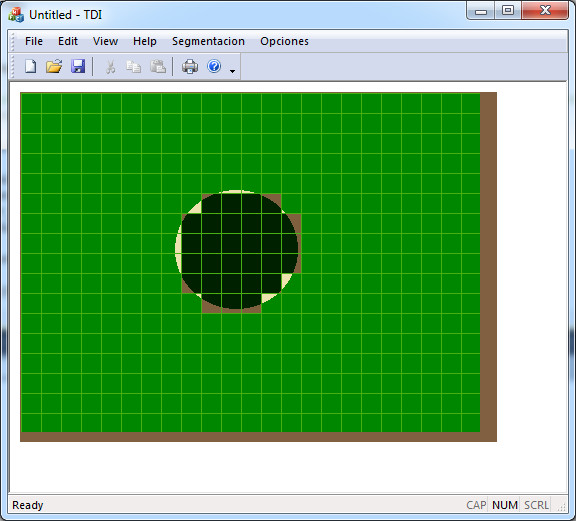
Task: Open the View menu
Action: [x=105, y=41]
